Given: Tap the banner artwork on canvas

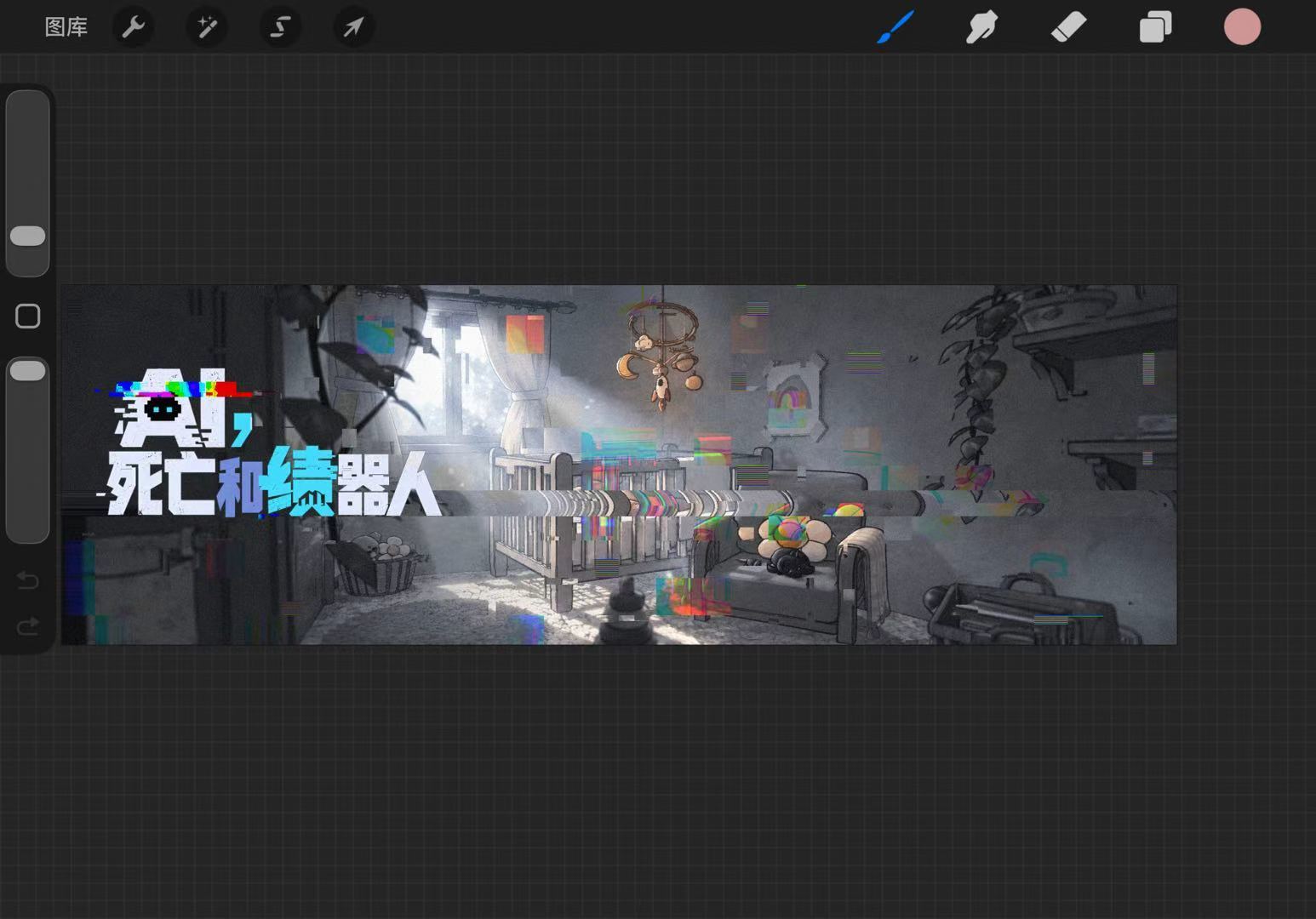Looking at the screenshot, I should click(619, 465).
